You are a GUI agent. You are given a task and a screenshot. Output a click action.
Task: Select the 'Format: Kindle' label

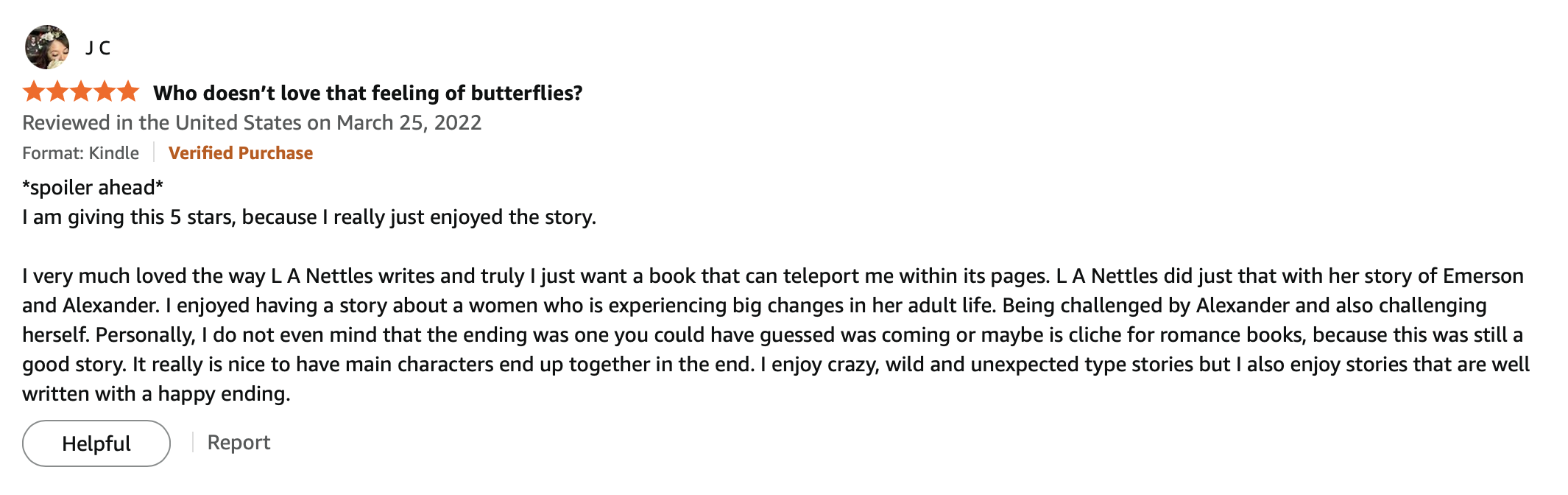click(x=80, y=153)
